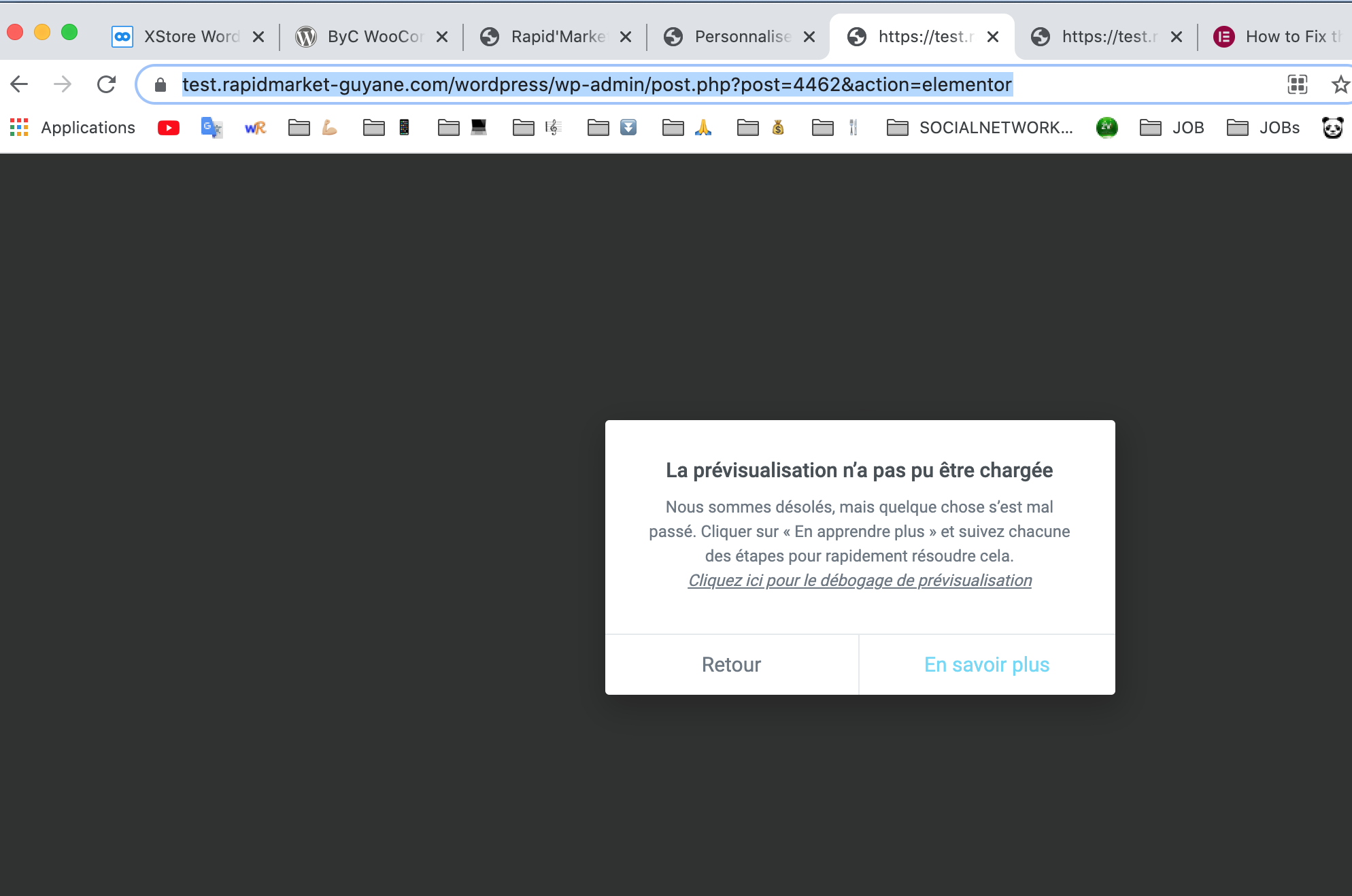Expand the JOBs bookmark folder
Image resolution: width=1352 pixels, height=896 pixels.
click(1263, 128)
